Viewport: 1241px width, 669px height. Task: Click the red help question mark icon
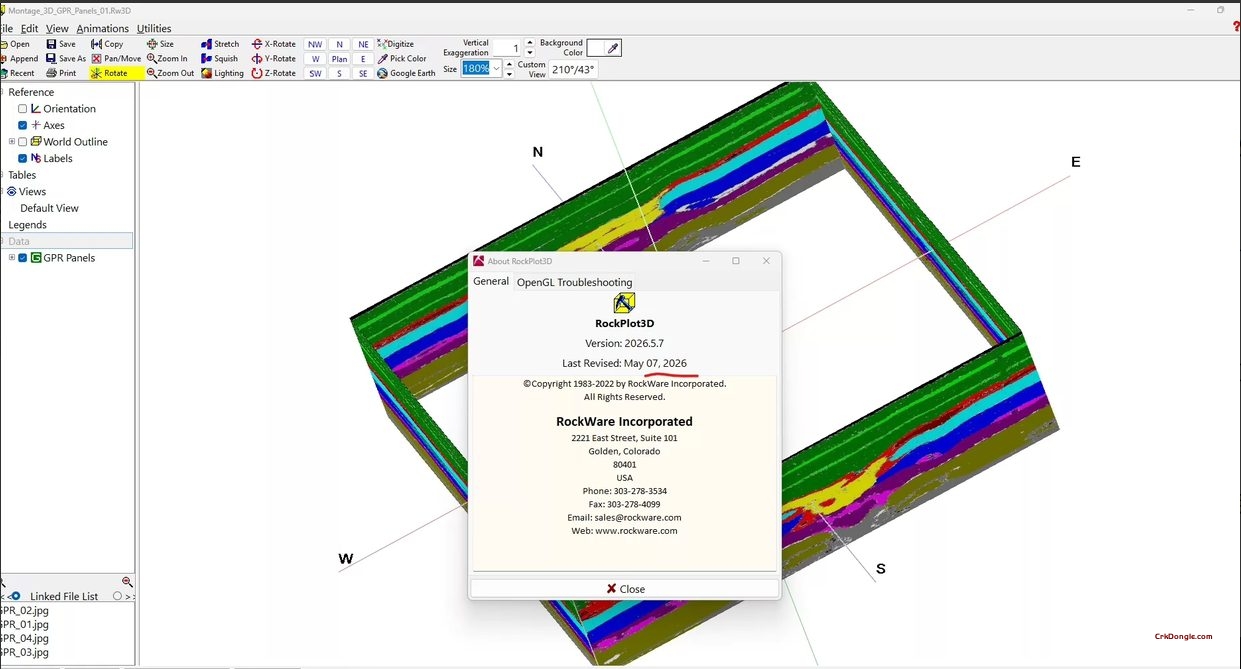(x=1236, y=28)
